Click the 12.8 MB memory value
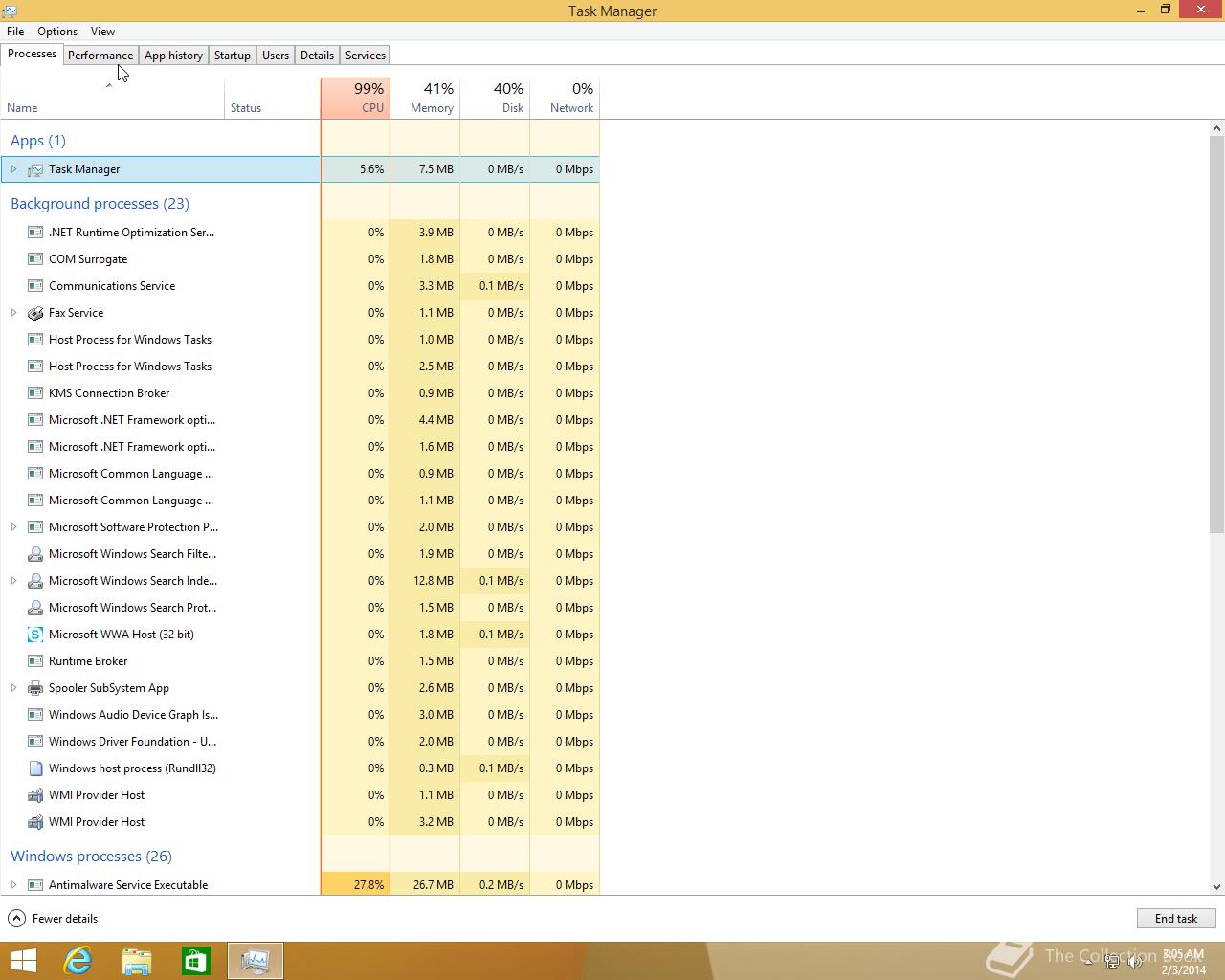The width and height of the screenshot is (1225, 980). pyautogui.click(x=434, y=581)
